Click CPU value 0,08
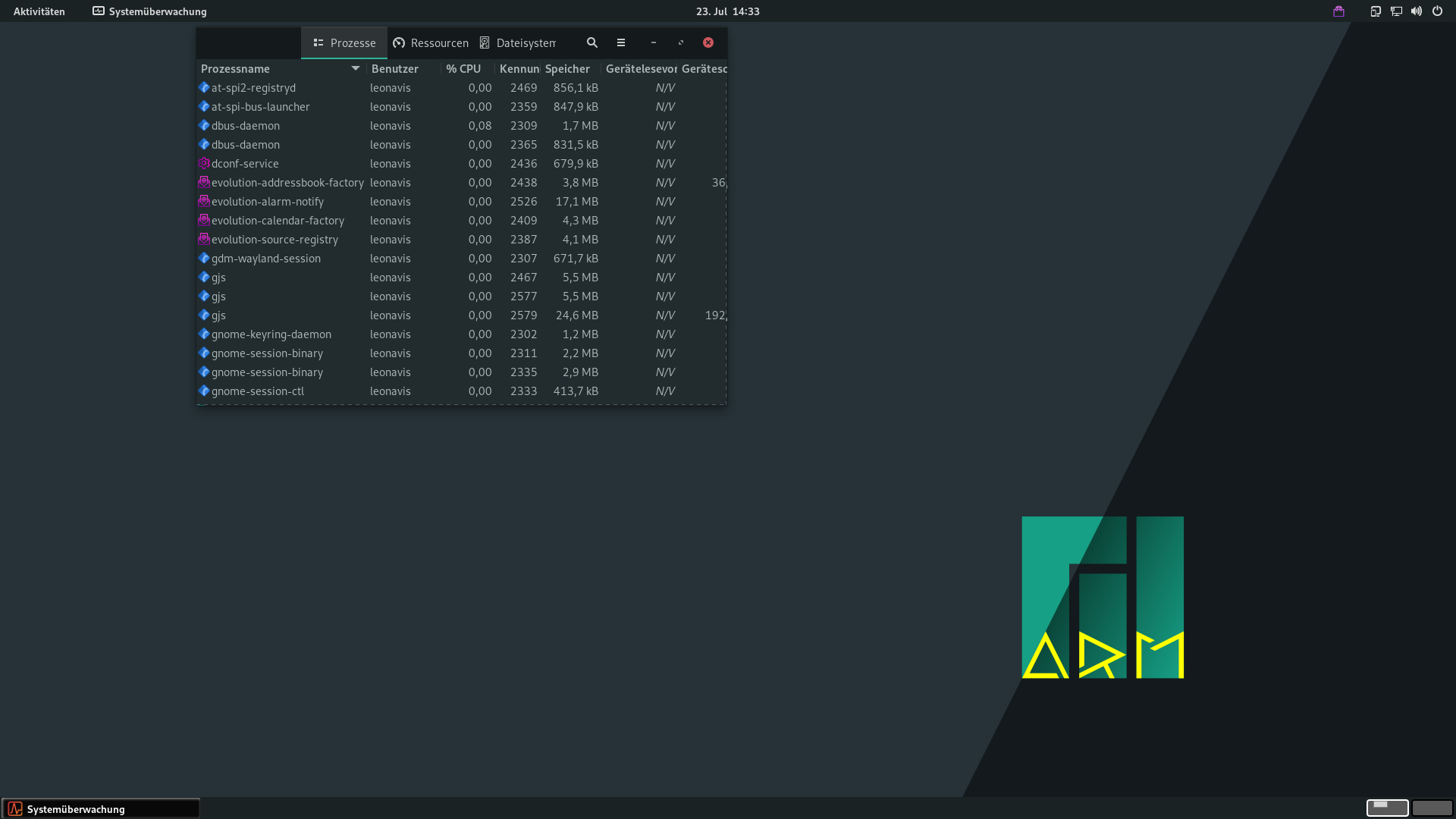Image resolution: width=1456 pixels, height=819 pixels. pyautogui.click(x=480, y=125)
